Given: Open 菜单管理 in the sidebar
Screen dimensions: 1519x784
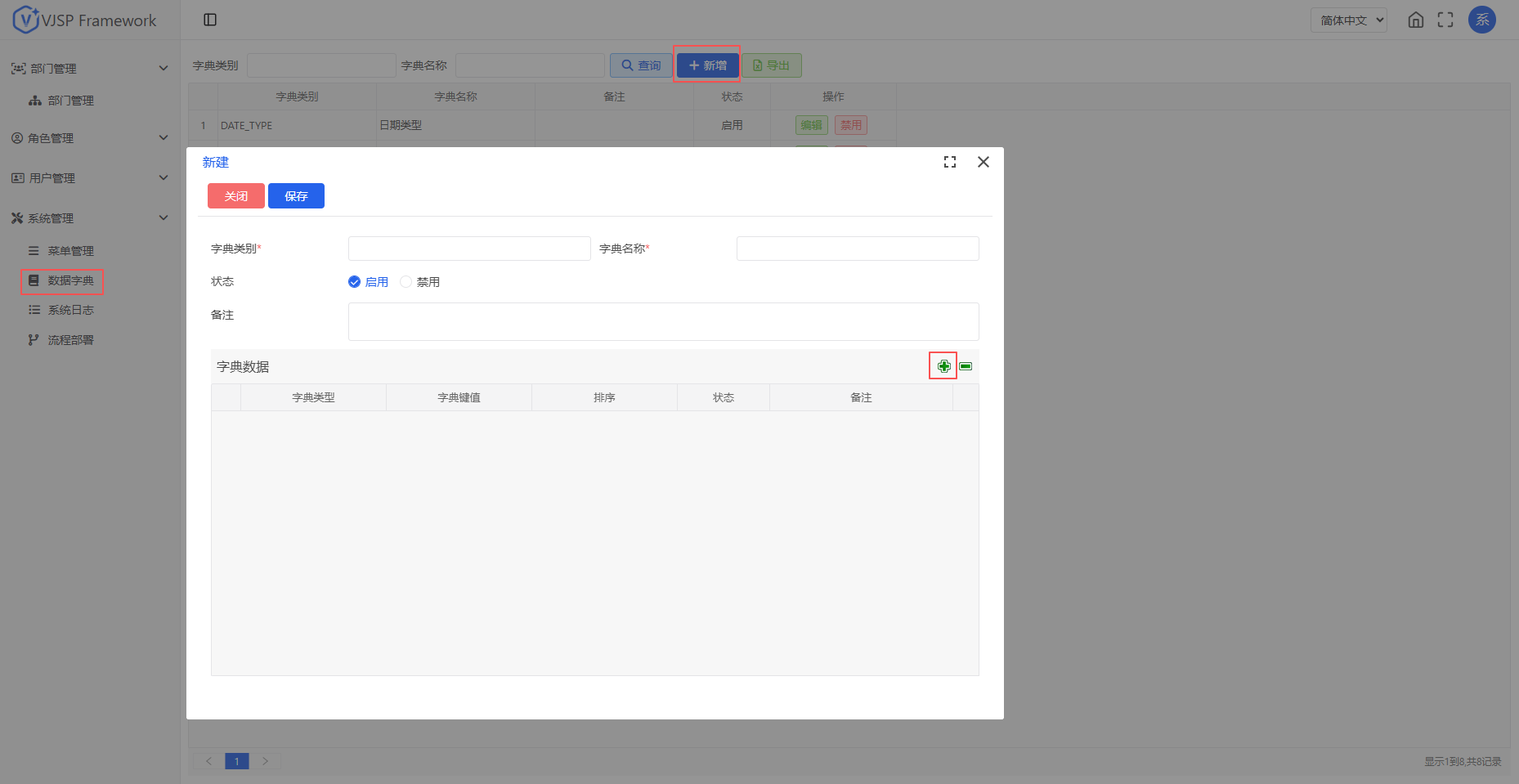Looking at the screenshot, I should (x=70, y=251).
